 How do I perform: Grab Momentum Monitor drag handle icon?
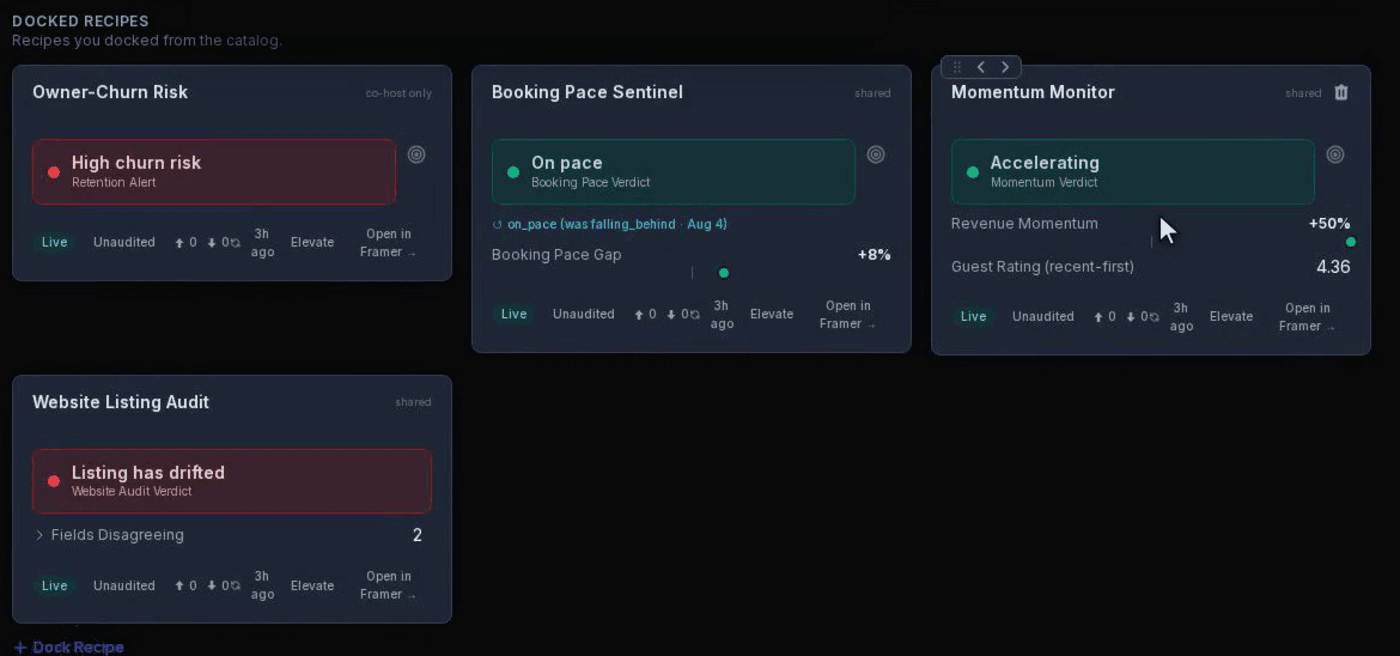(x=957, y=67)
